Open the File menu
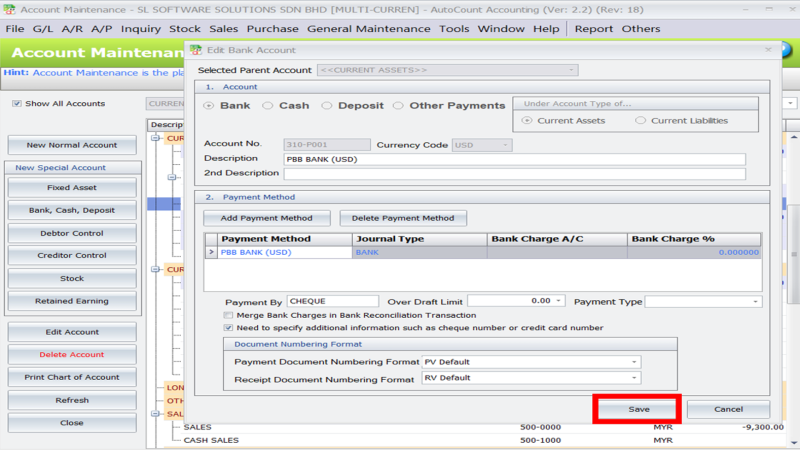The image size is (800, 450). [15, 29]
